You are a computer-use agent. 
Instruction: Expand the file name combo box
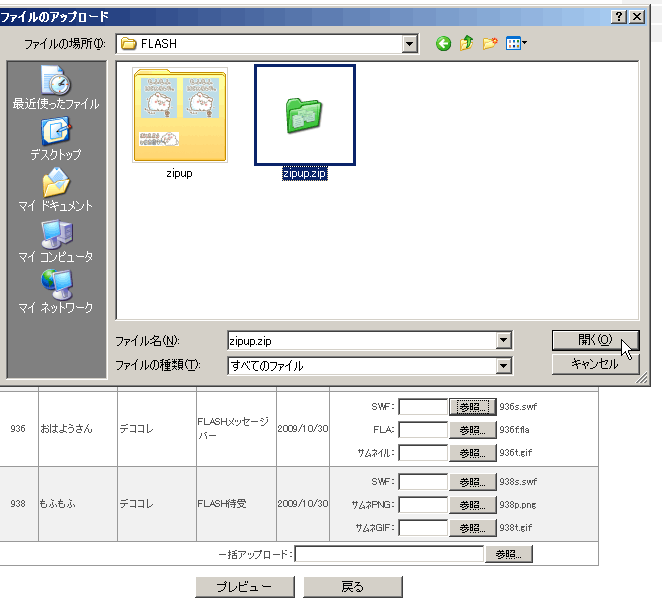pos(503,341)
